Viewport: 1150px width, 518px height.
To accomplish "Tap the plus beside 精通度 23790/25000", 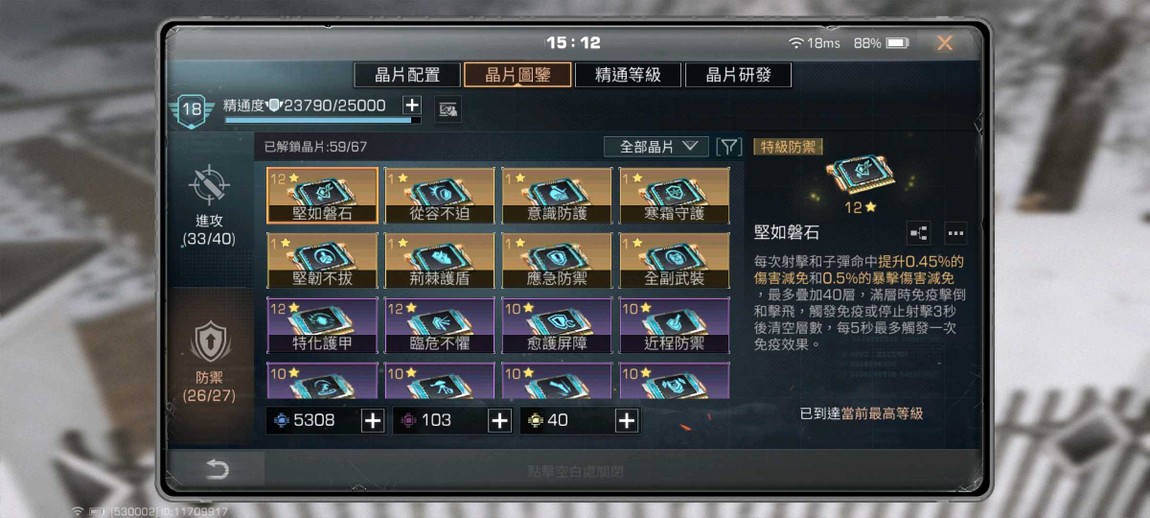I will (x=412, y=105).
